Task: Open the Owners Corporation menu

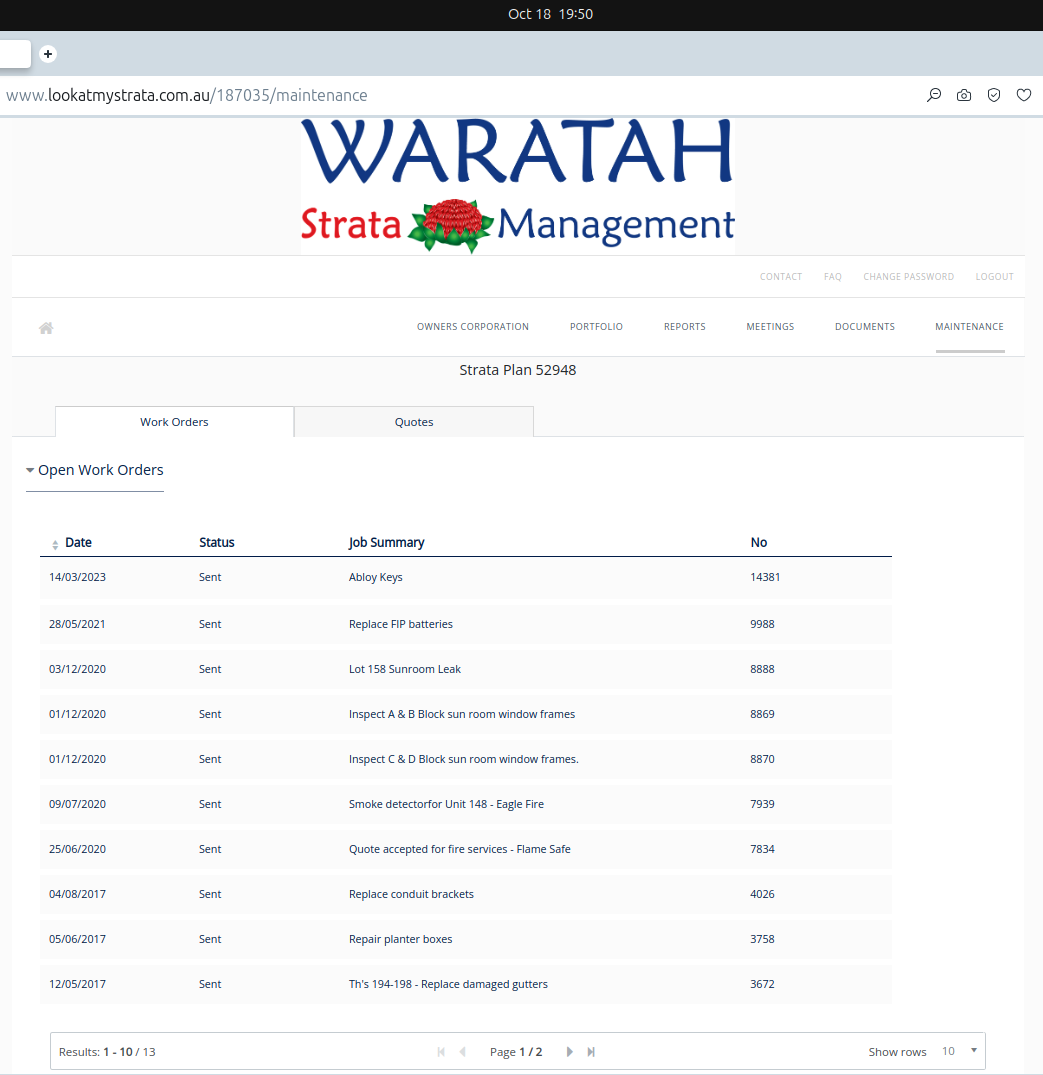Action: (x=473, y=326)
